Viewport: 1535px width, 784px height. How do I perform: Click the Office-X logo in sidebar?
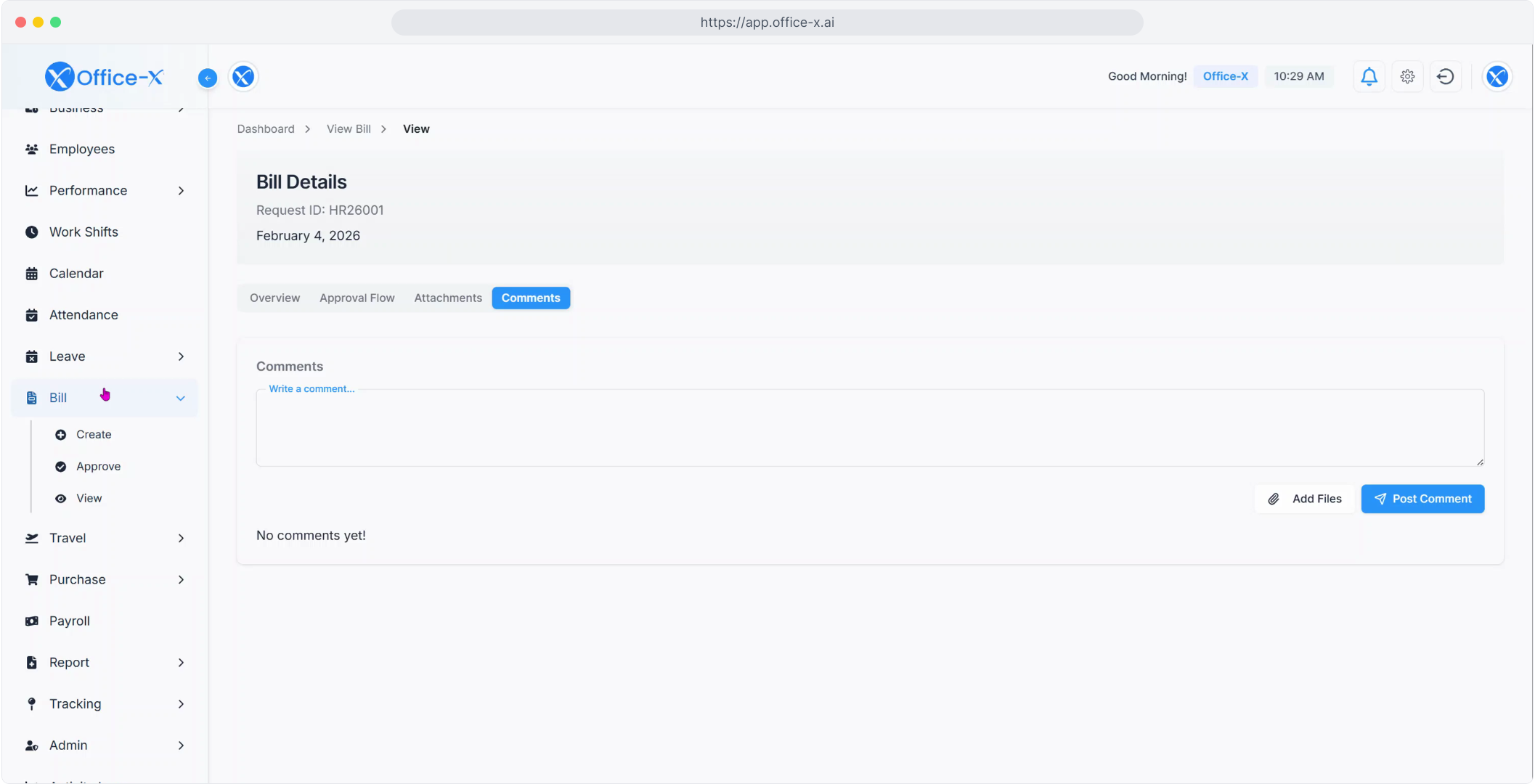(105, 76)
